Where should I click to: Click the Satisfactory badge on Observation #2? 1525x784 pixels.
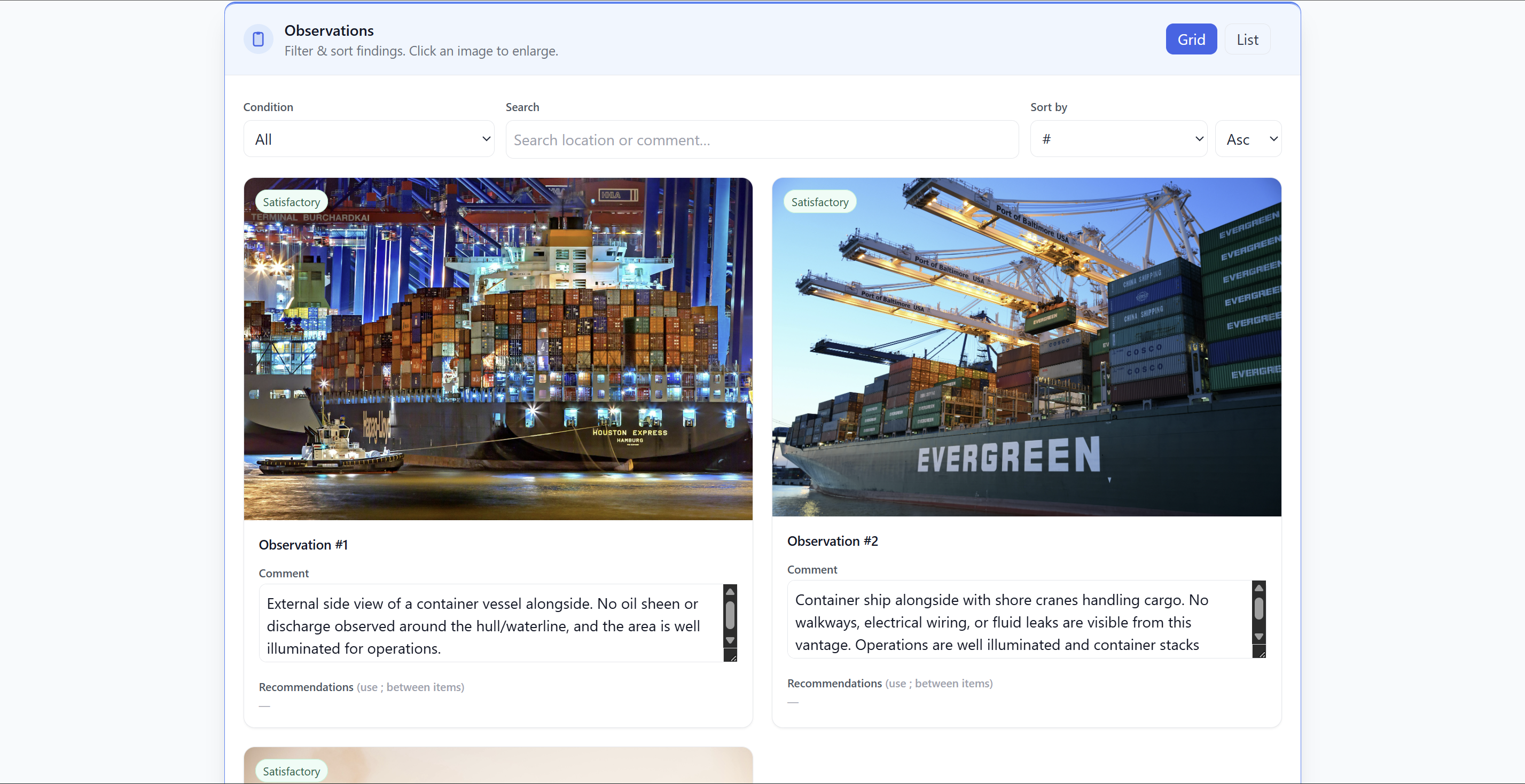[x=820, y=202]
